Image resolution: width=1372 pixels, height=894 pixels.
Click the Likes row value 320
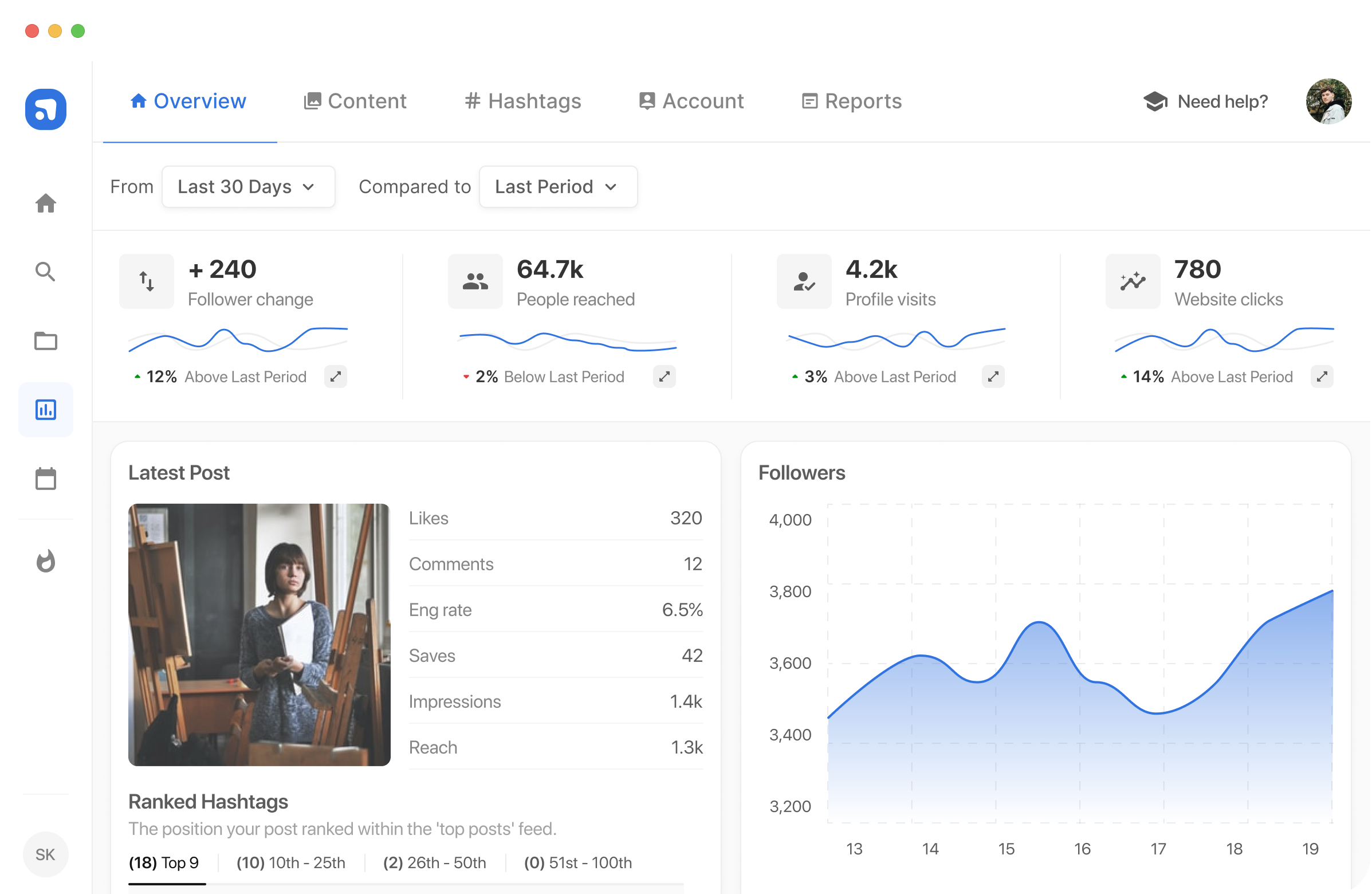(687, 519)
